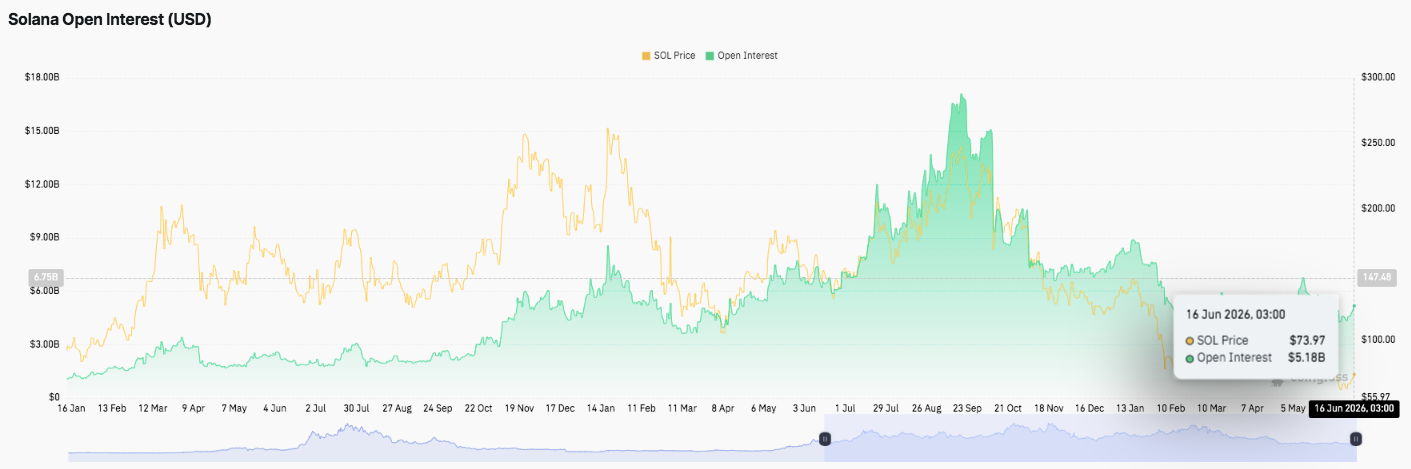Click the 6.75B crosshair label on left axis
The width and height of the screenshot is (1411, 469).
(46, 277)
